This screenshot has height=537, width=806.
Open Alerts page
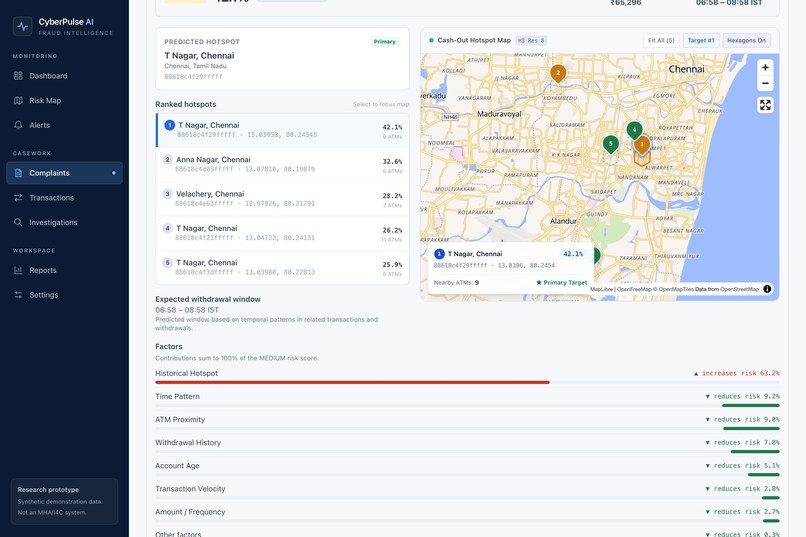point(64,125)
